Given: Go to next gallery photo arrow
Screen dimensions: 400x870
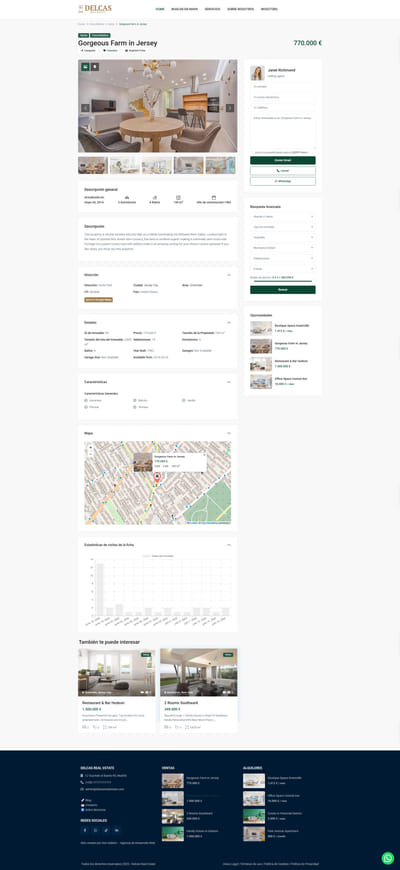Looking at the screenshot, I should pos(230,108).
